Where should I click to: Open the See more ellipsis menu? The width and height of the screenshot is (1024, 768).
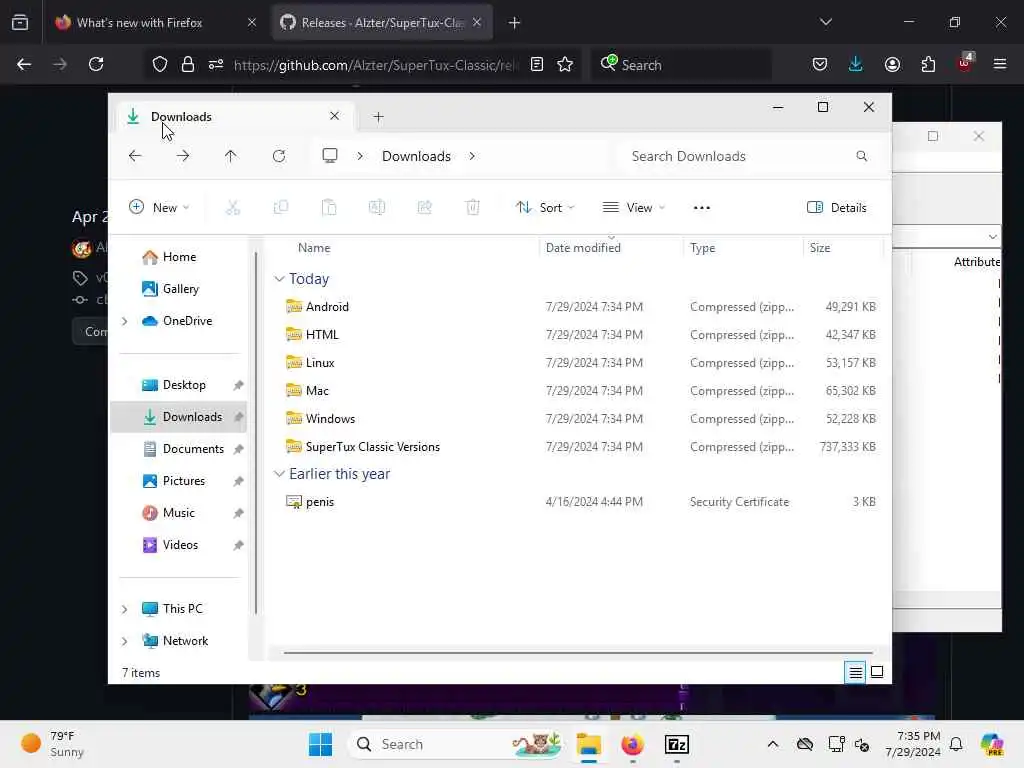point(701,208)
